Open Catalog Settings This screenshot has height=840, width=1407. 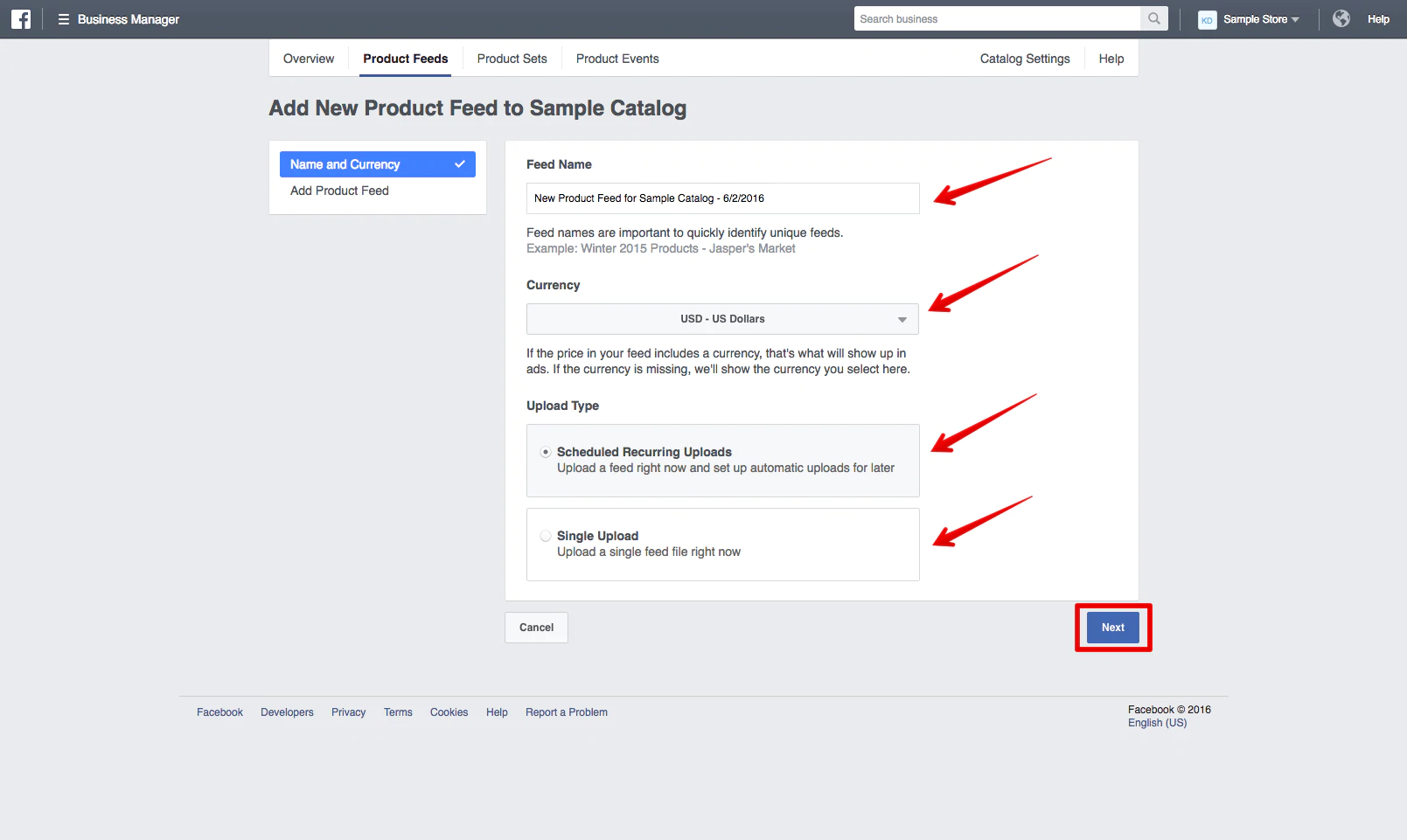[1025, 59]
